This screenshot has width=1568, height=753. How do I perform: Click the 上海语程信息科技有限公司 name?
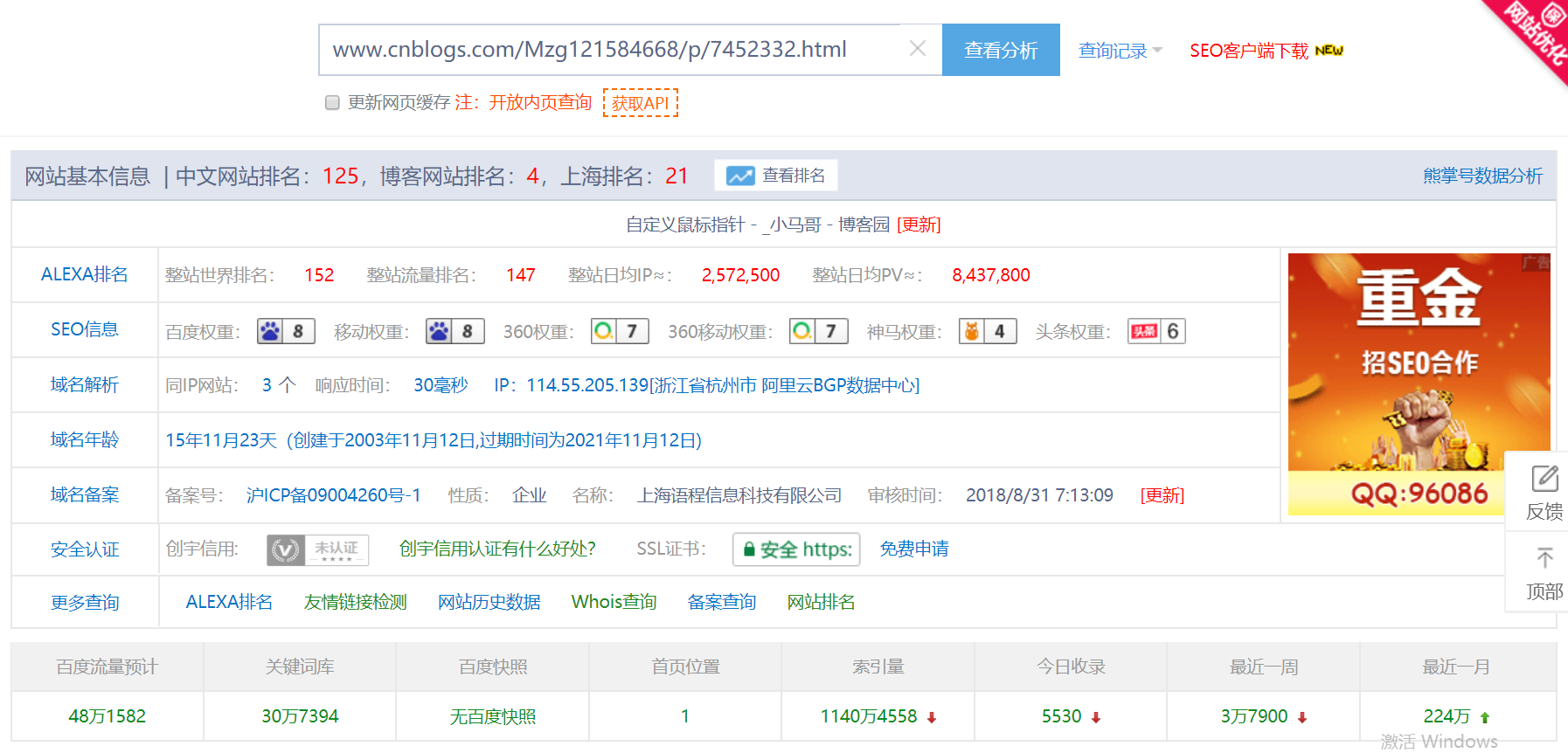(x=739, y=495)
